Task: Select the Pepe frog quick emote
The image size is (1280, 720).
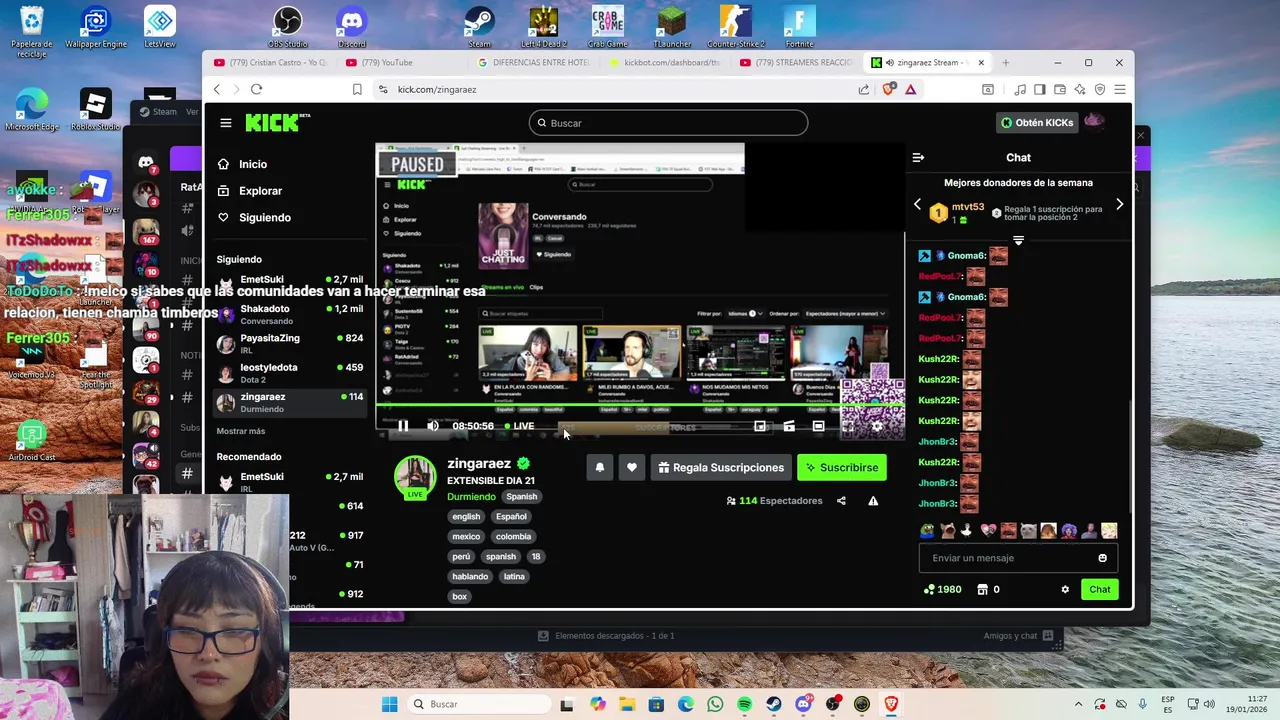Action: tap(928, 531)
